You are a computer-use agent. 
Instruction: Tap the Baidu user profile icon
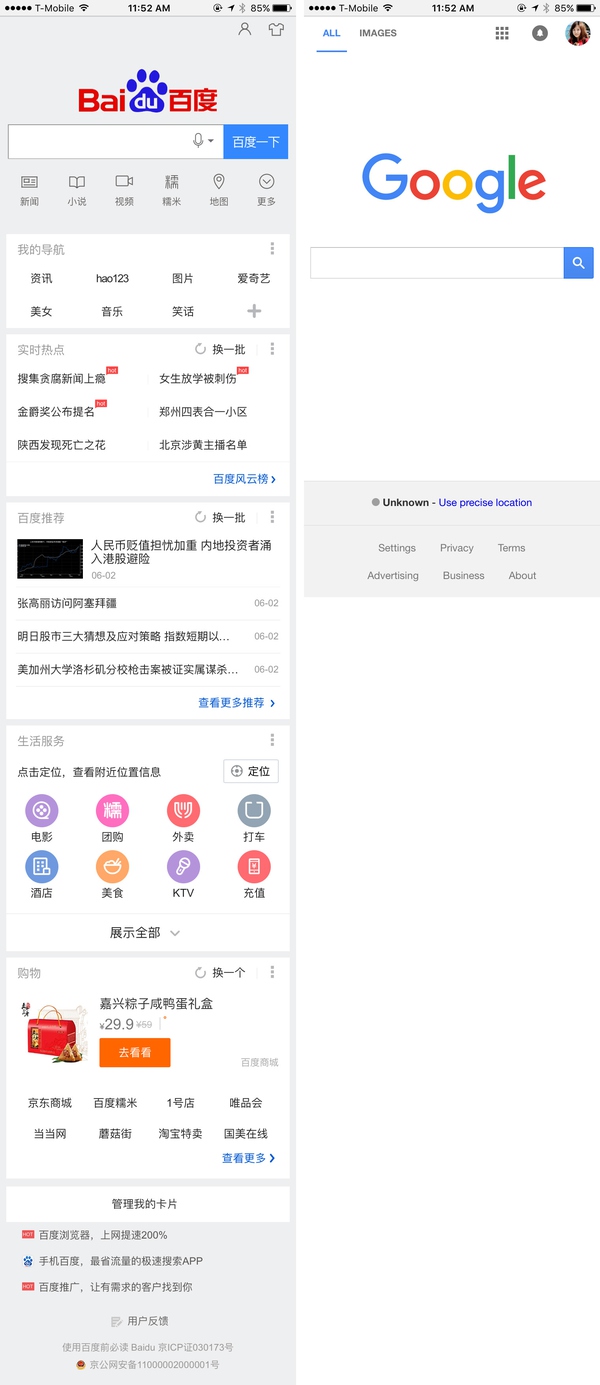tap(245, 30)
